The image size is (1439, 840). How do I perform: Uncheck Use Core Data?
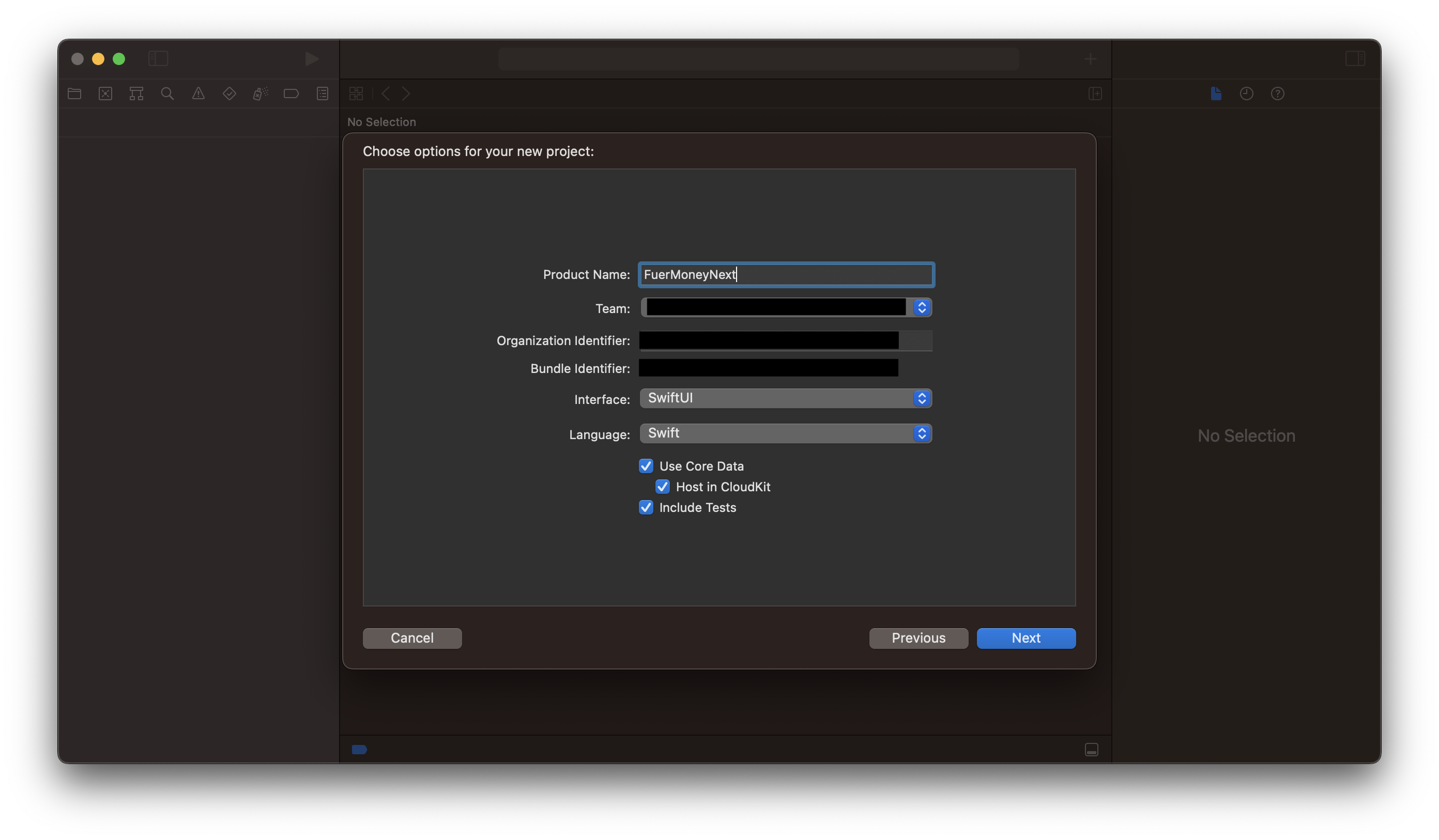point(646,465)
